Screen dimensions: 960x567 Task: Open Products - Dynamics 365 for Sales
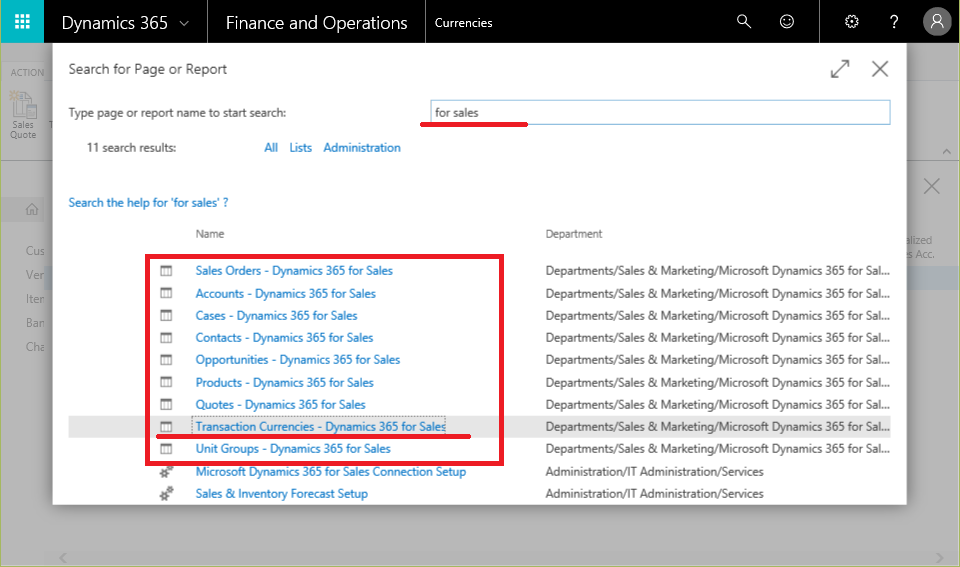coord(284,383)
